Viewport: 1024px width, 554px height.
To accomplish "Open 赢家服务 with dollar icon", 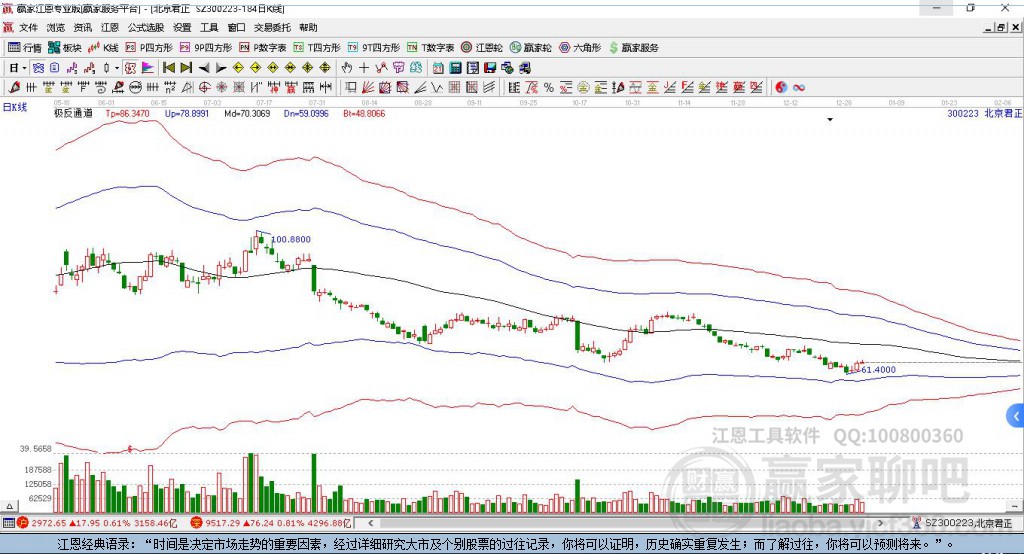I will (x=633, y=48).
